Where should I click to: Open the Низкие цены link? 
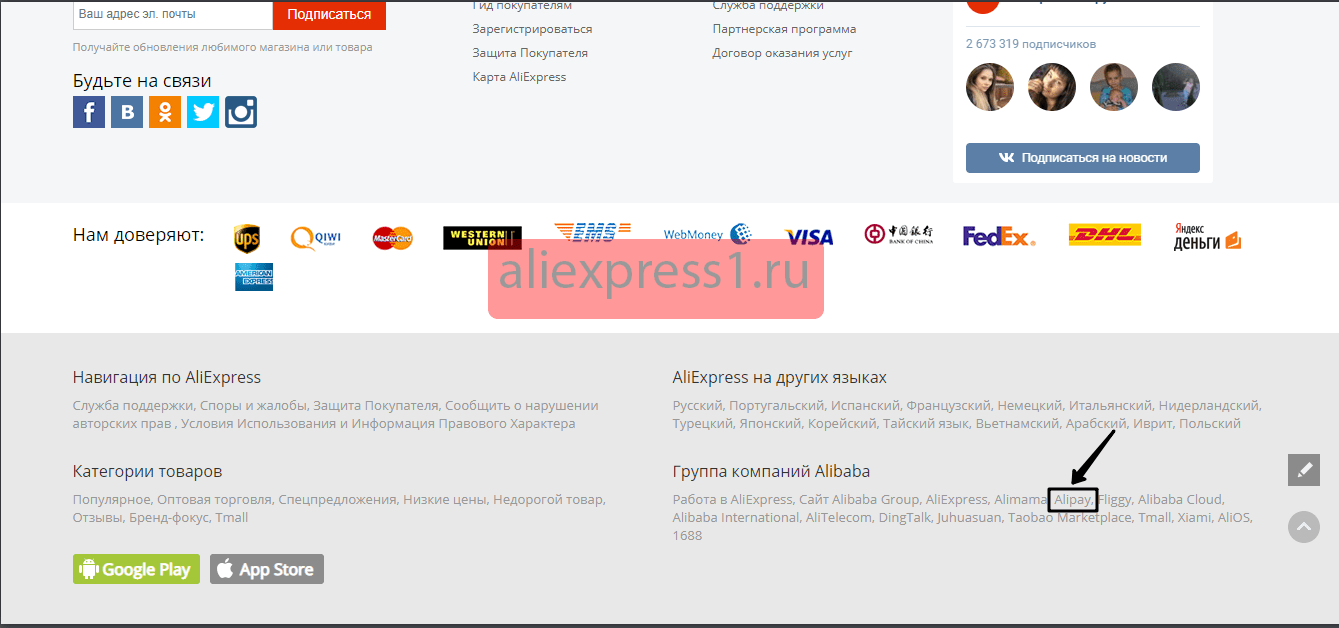coord(445,500)
